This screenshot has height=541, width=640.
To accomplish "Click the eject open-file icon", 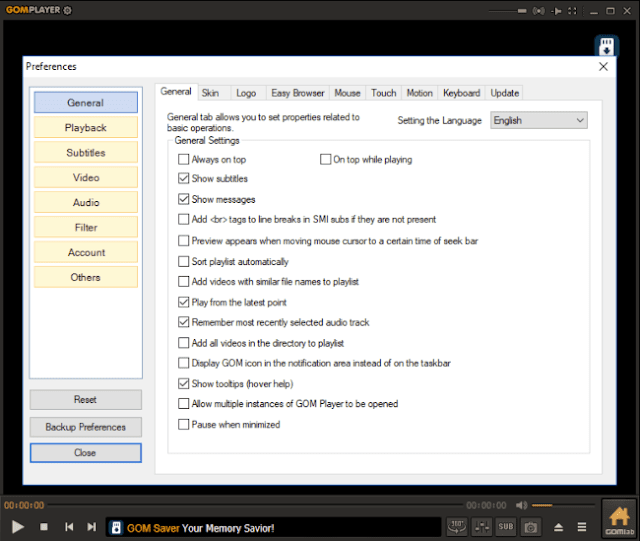I will [558, 527].
